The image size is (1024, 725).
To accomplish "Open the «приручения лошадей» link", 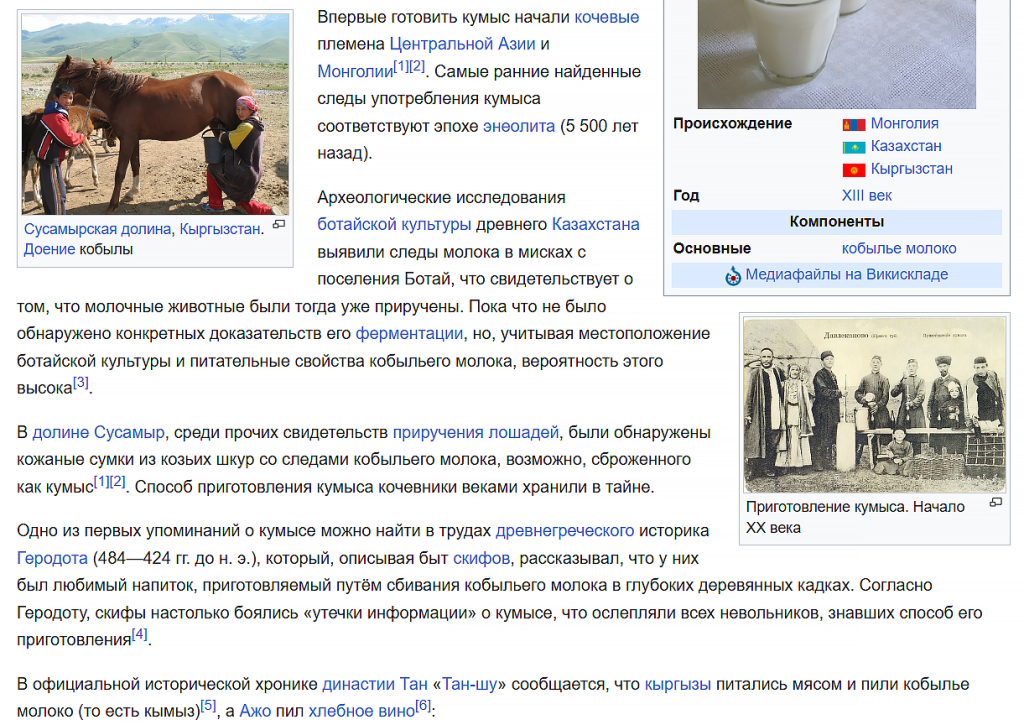I will (476, 432).
